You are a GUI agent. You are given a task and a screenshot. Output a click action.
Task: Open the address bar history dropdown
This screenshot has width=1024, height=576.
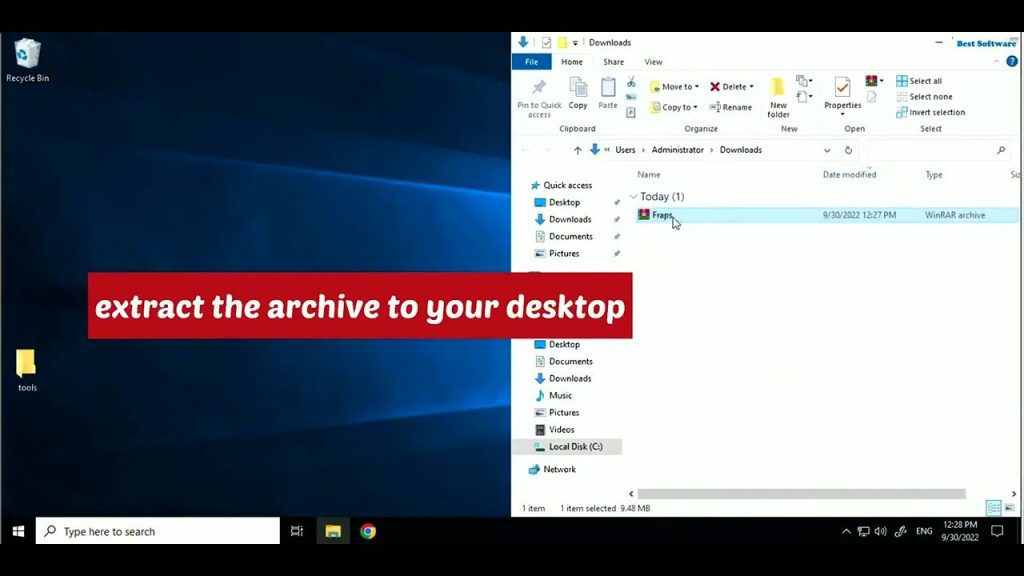[x=827, y=150]
